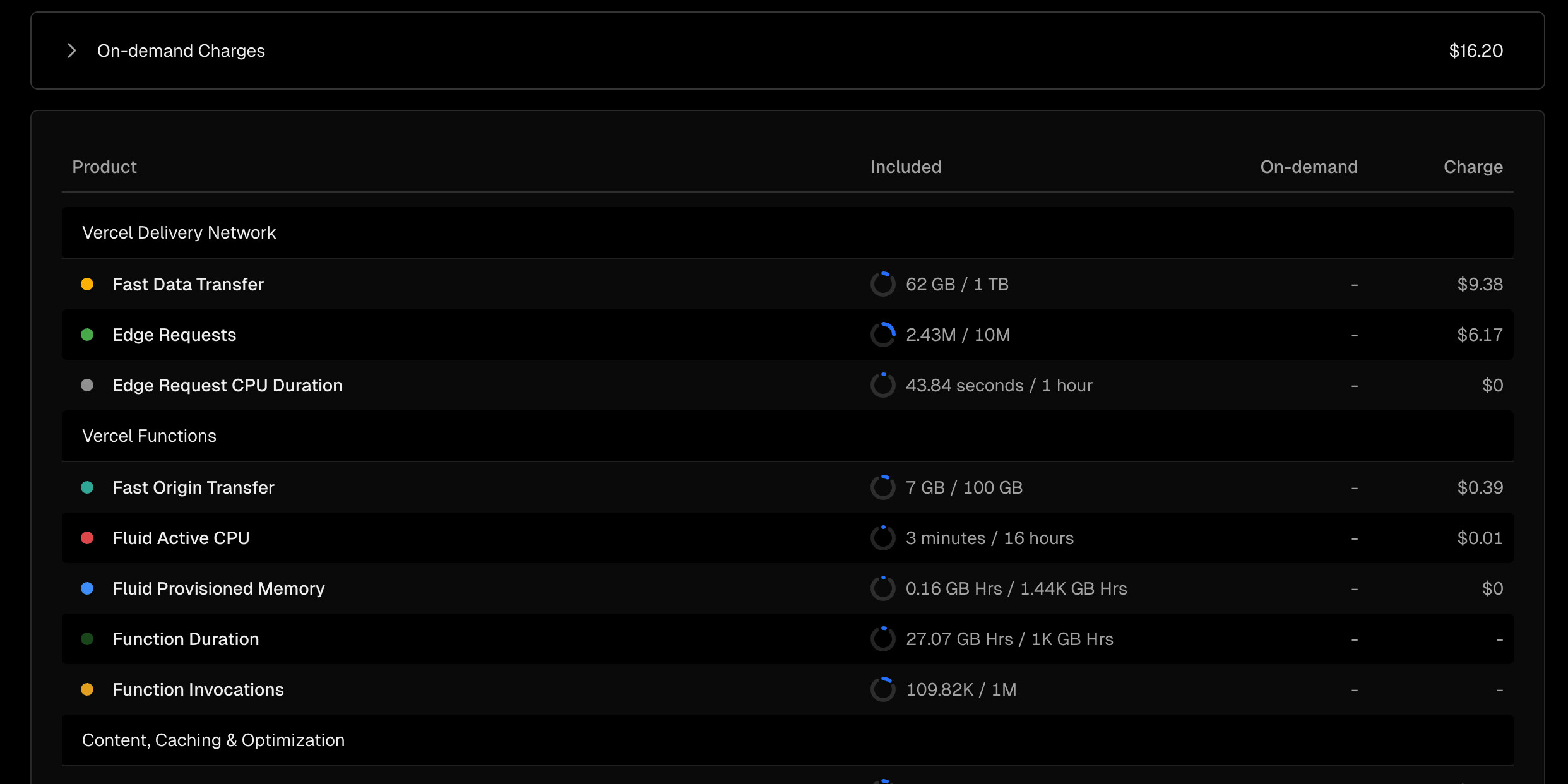The height and width of the screenshot is (784, 1568).
Task: Click the 7 GB / 100 GB usage value
Action: (964, 487)
